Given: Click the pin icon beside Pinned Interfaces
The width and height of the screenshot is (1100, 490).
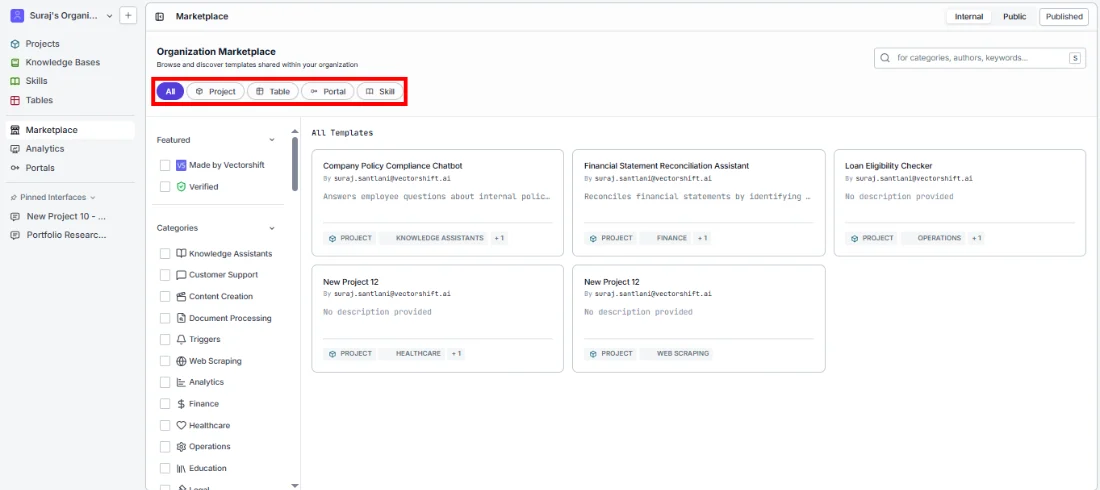Looking at the screenshot, I should pos(13,198).
